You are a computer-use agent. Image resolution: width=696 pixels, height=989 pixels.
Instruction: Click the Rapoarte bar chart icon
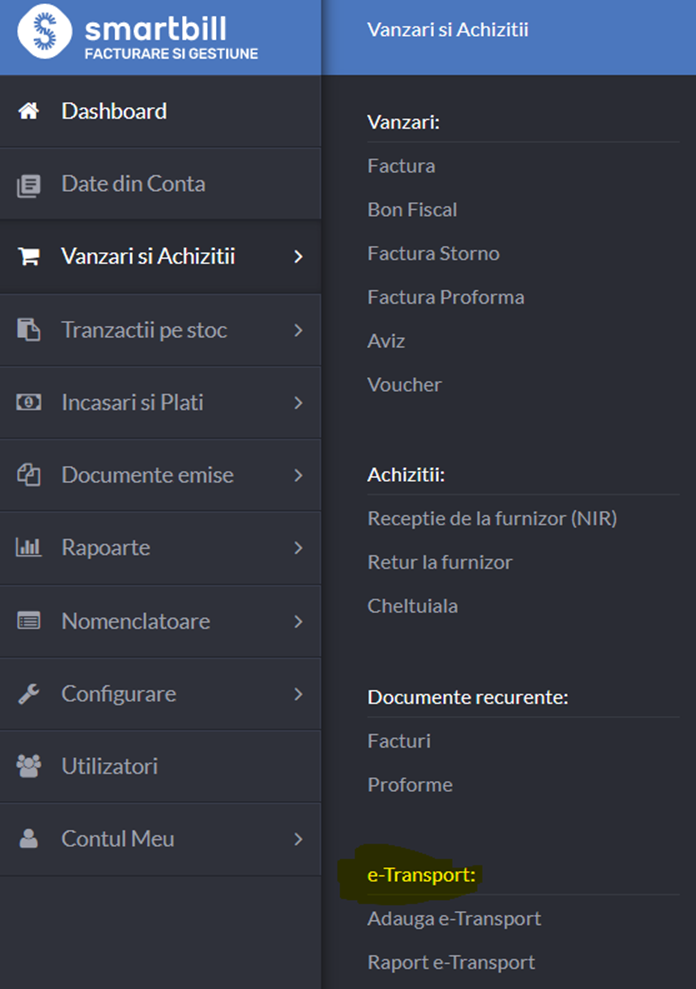coord(28,547)
